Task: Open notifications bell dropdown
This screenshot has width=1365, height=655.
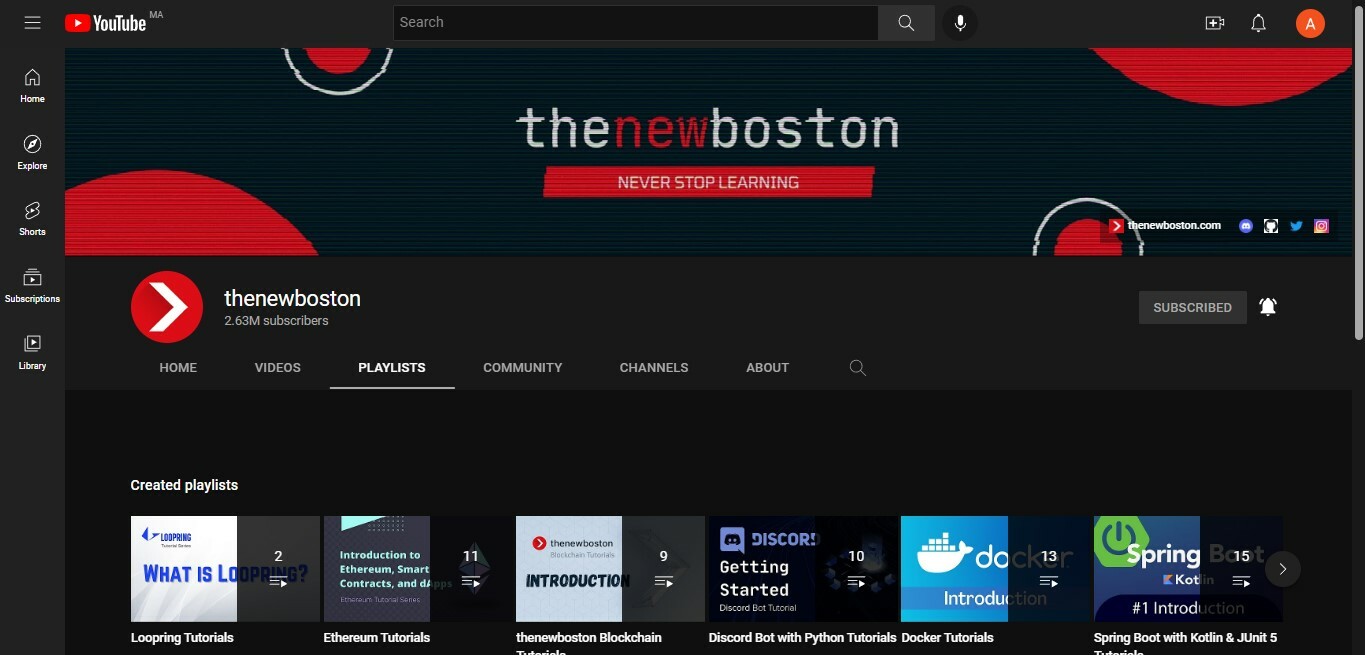Action: click(1258, 22)
